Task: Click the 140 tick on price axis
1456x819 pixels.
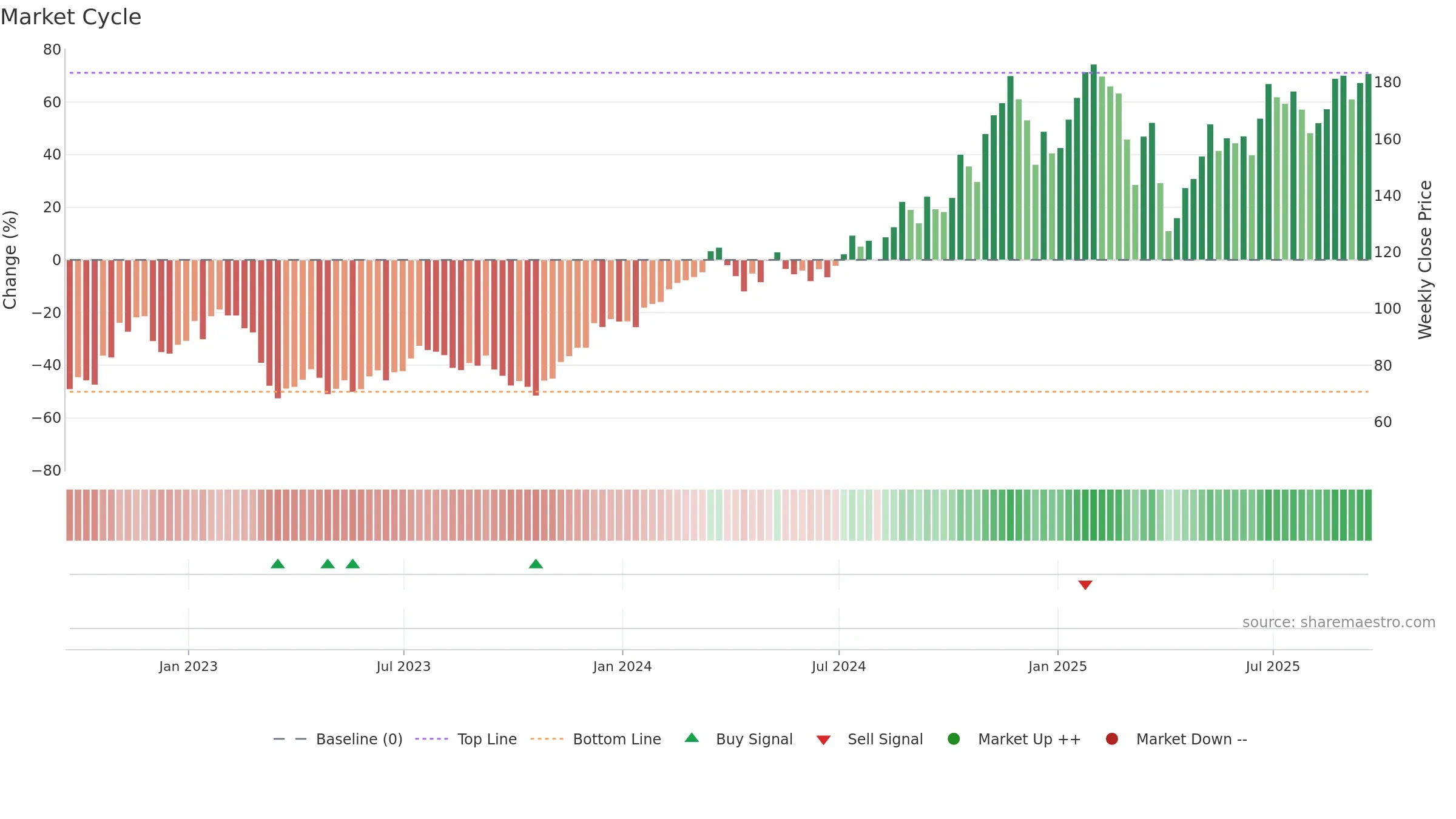Action: [x=1387, y=196]
